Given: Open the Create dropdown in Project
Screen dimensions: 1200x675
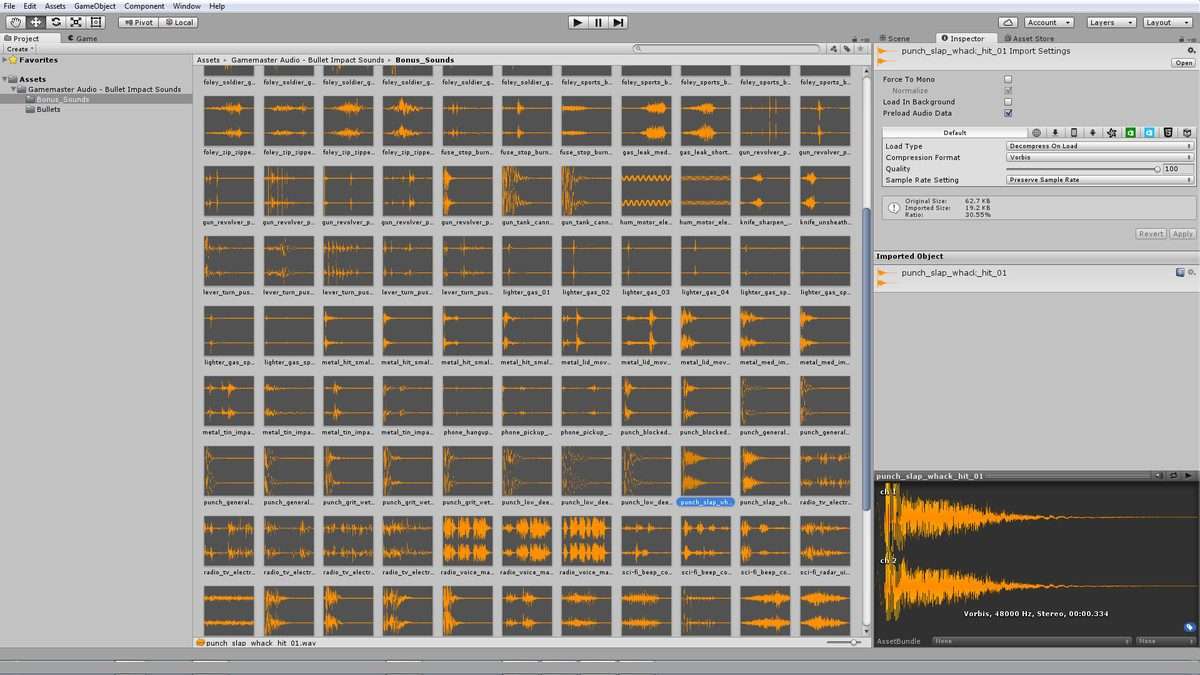Looking at the screenshot, I should click(x=20, y=49).
